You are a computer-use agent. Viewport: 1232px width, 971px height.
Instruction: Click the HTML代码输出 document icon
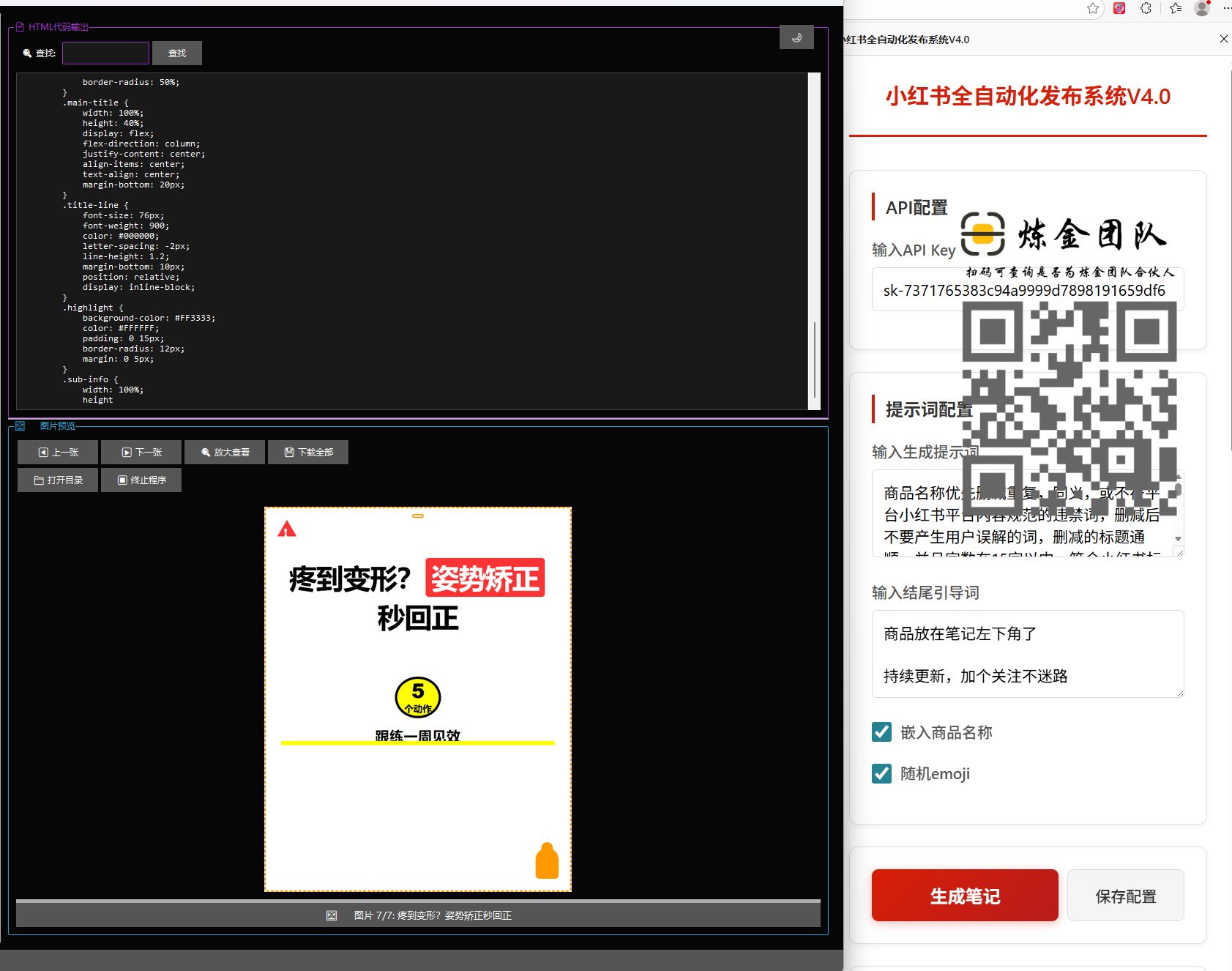[x=20, y=26]
